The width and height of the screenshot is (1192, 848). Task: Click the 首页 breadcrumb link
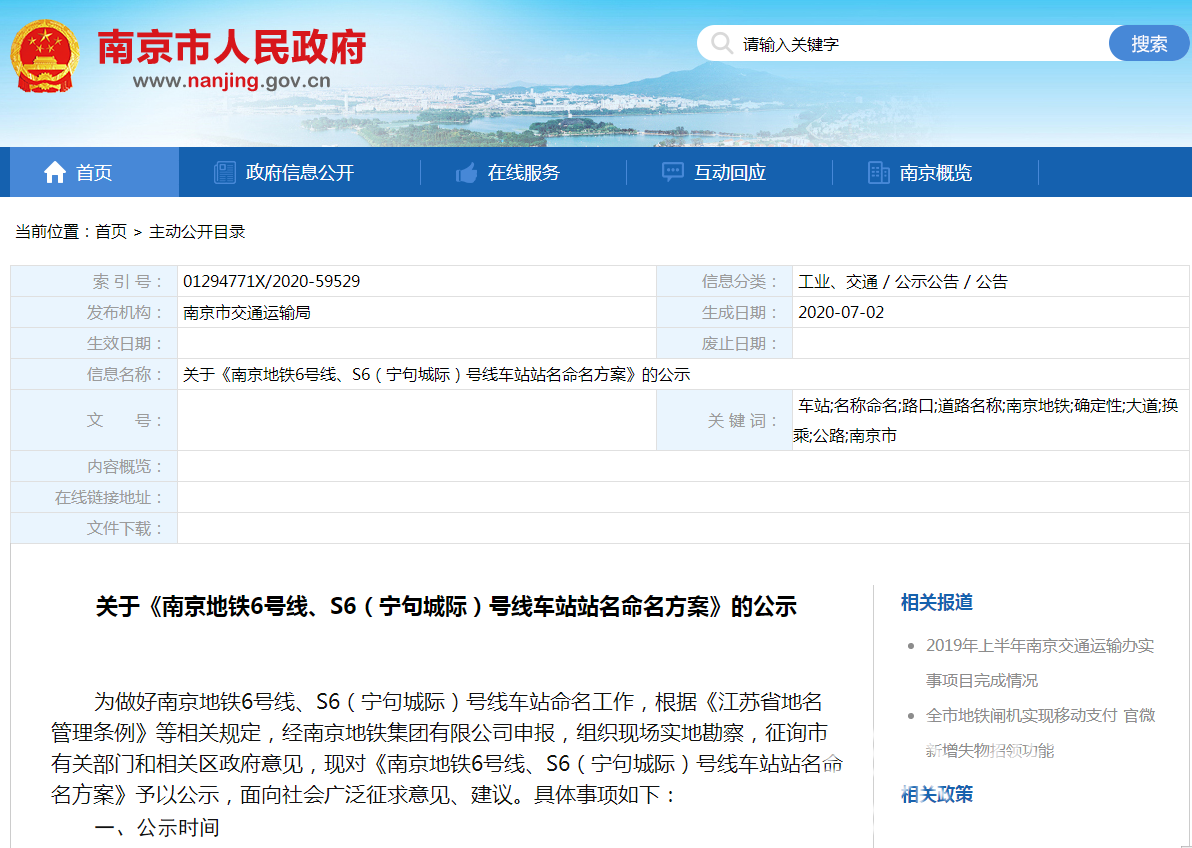click(x=111, y=231)
